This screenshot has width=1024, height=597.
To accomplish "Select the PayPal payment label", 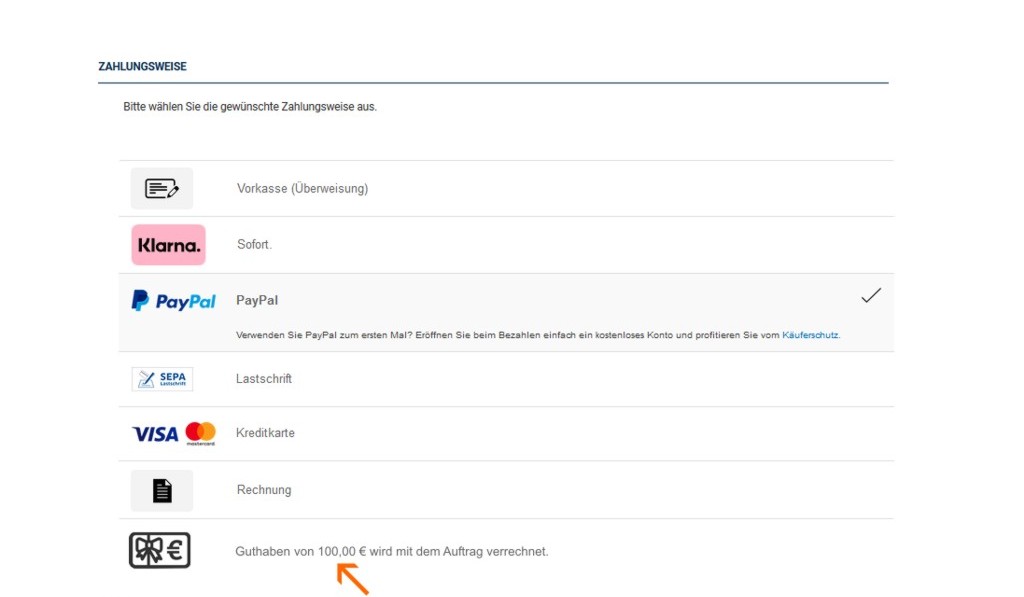I will click(x=257, y=300).
